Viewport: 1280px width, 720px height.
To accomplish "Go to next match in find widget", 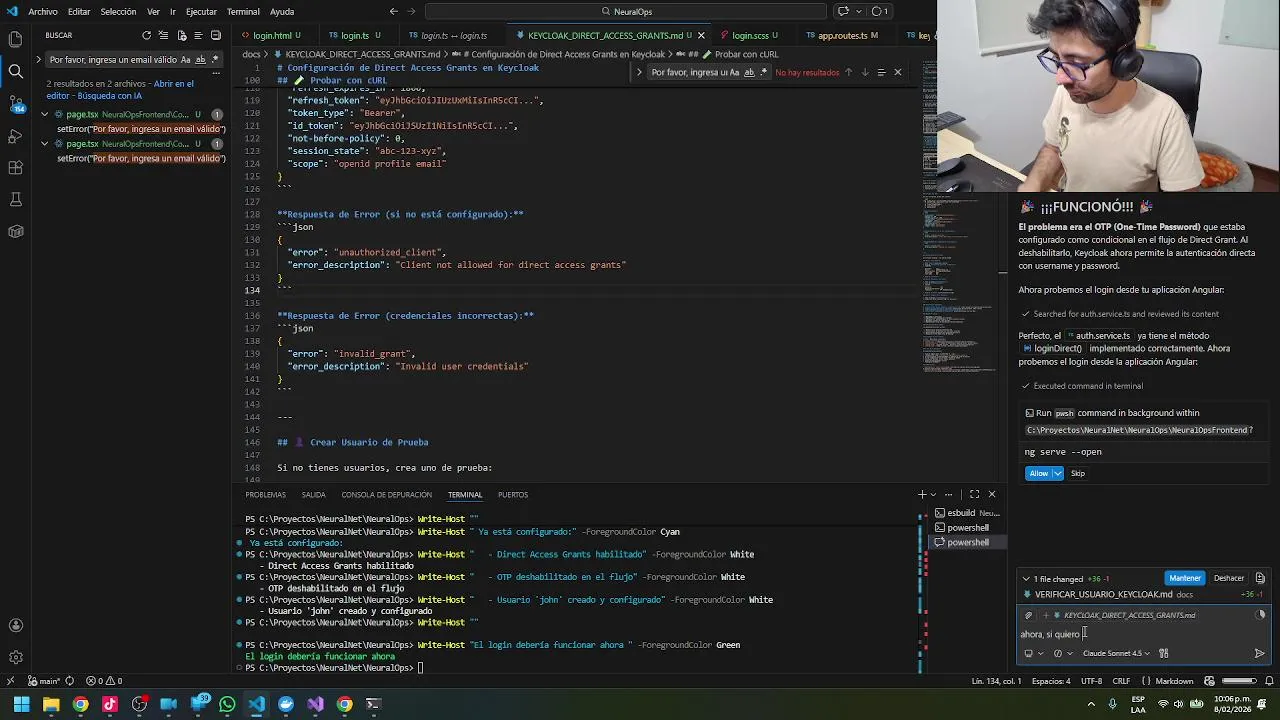I will (864, 72).
